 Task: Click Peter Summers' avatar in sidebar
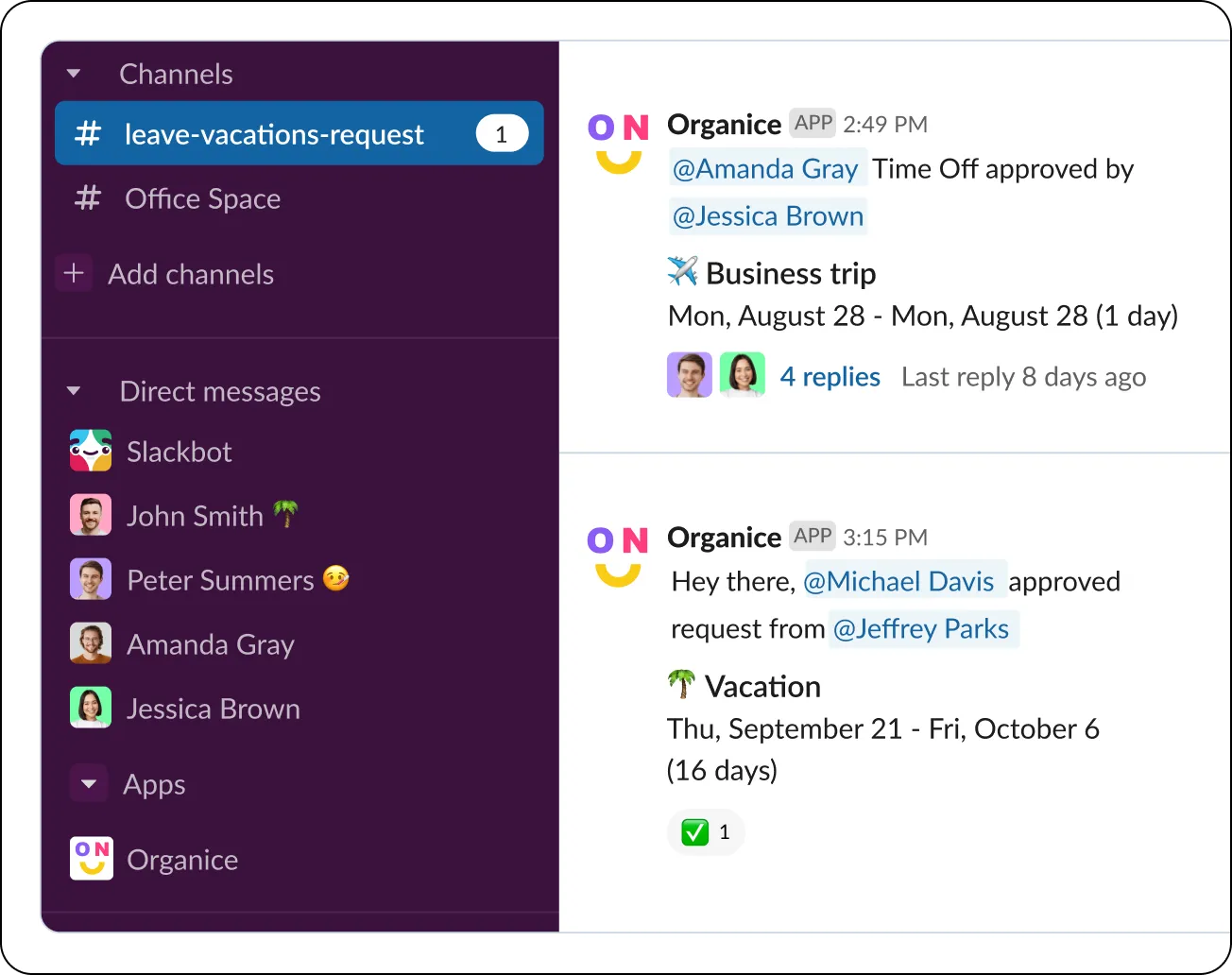(91, 579)
